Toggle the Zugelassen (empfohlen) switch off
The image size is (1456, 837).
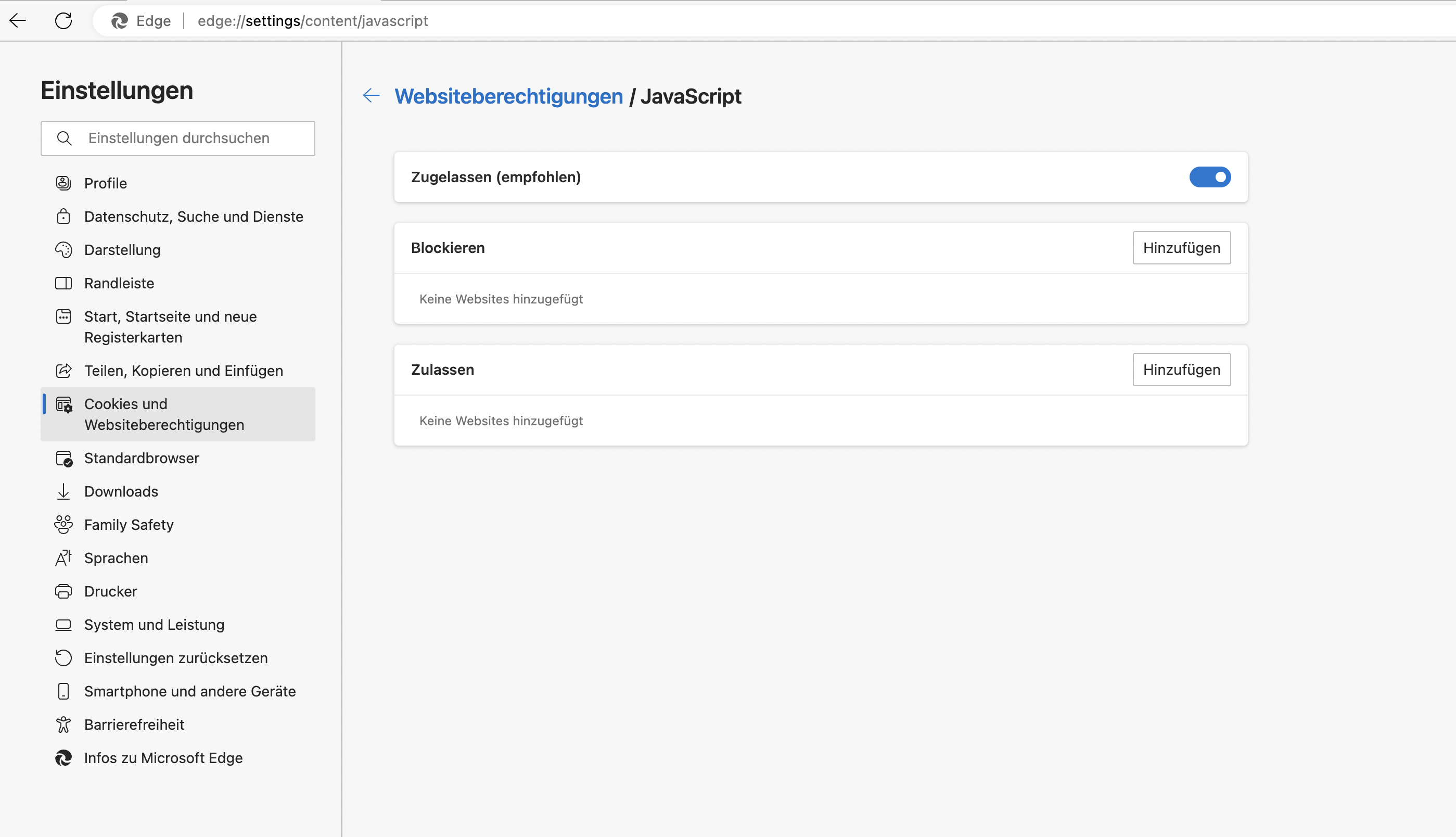click(1209, 177)
